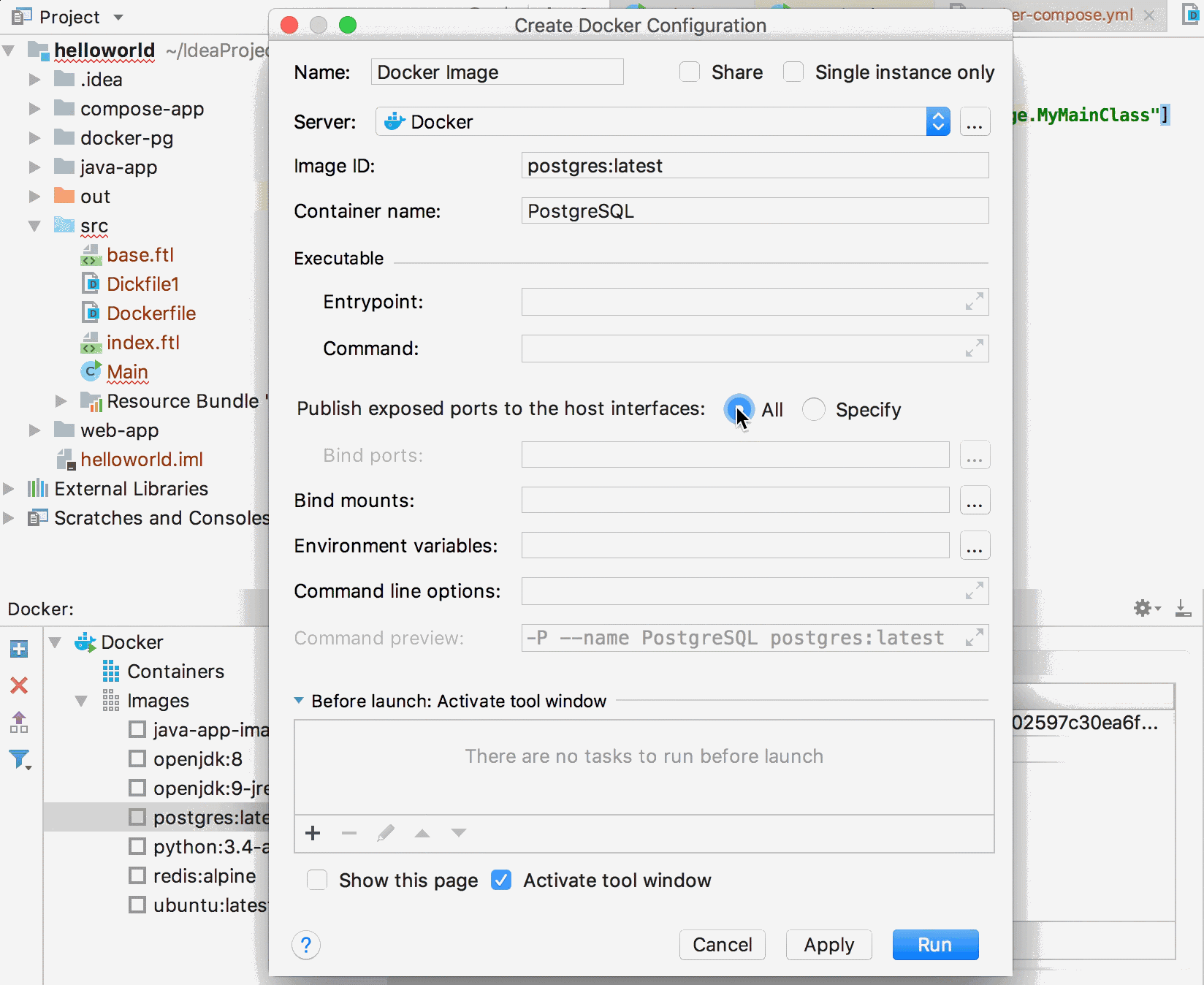This screenshot has height=985, width=1204.
Task: Delete the selected Docker item
Action: pyautogui.click(x=19, y=685)
